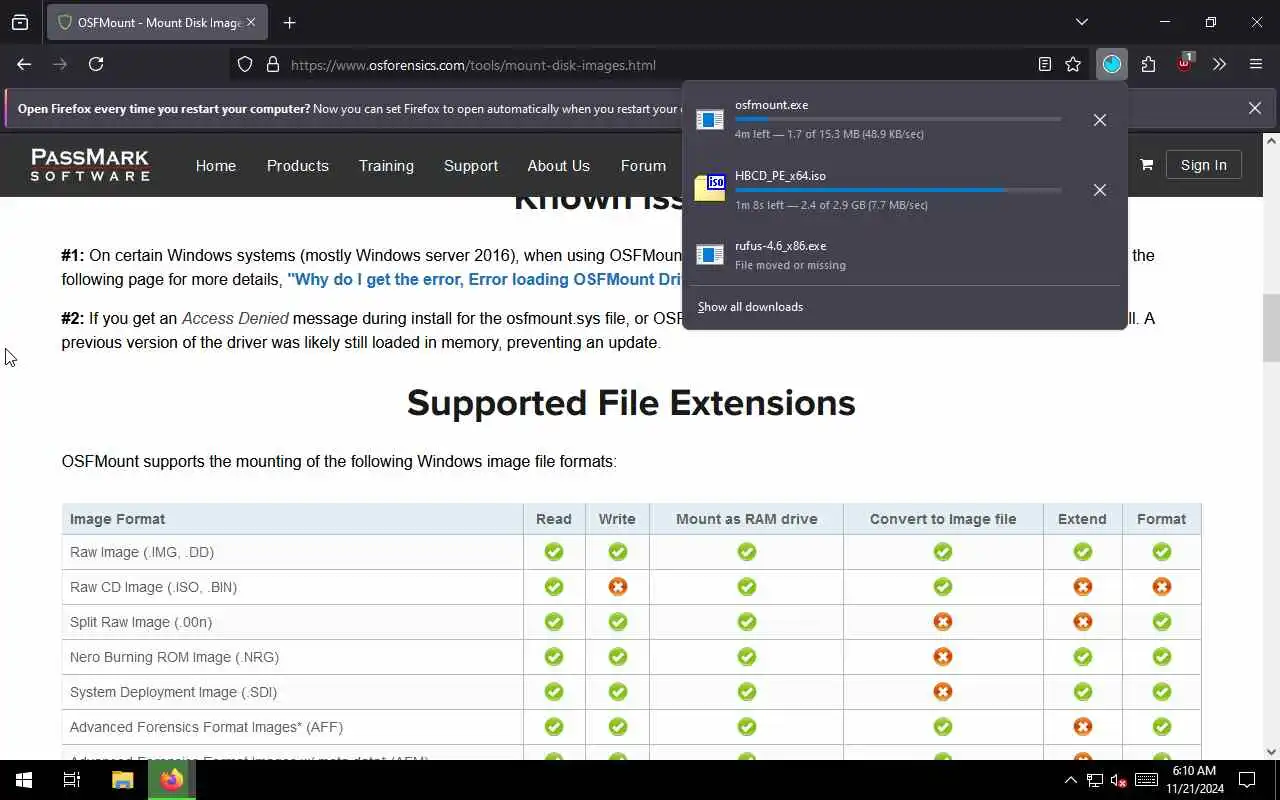Cancel the osfmount.exe download
Image resolution: width=1280 pixels, height=800 pixels.
1100,120
